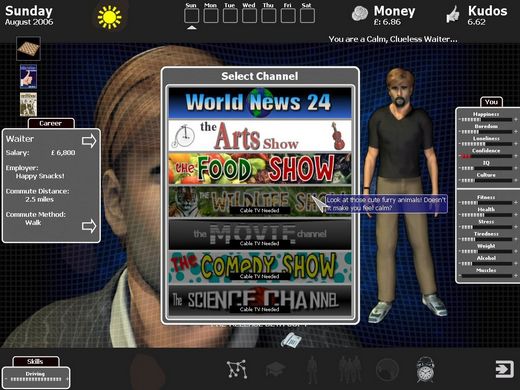Click the exit door arrow icon
The image size is (520, 390).
505,369
